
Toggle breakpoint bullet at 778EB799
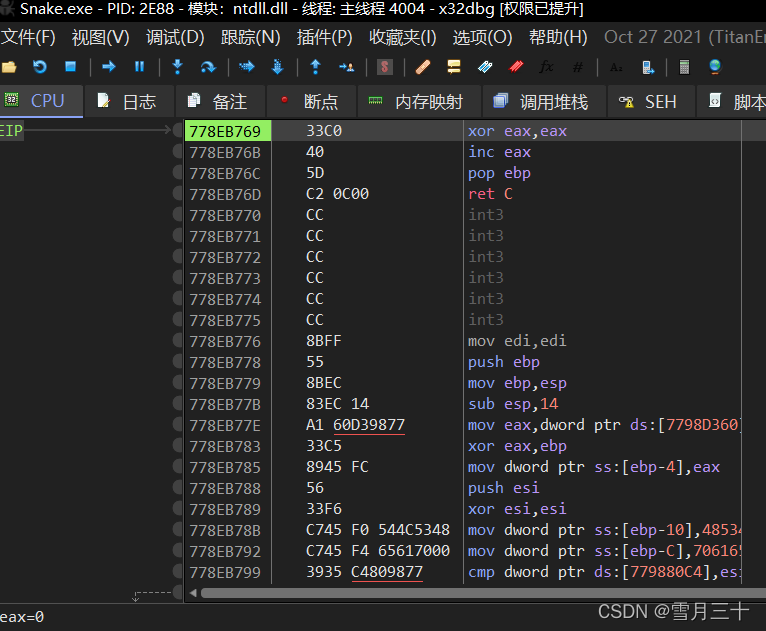click(178, 571)
